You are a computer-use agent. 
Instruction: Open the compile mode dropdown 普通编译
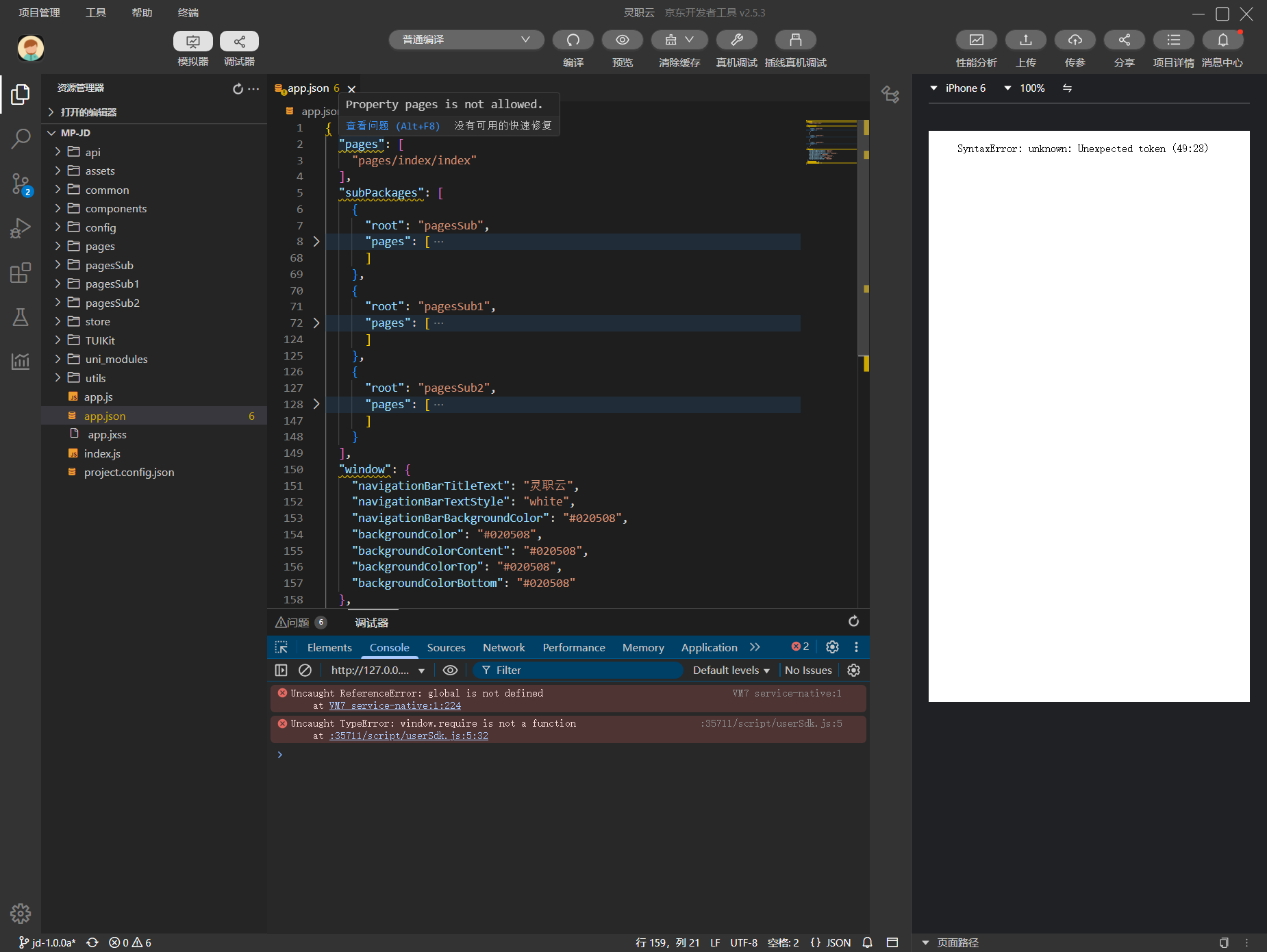pyautogui.click(x=466, y=40)
